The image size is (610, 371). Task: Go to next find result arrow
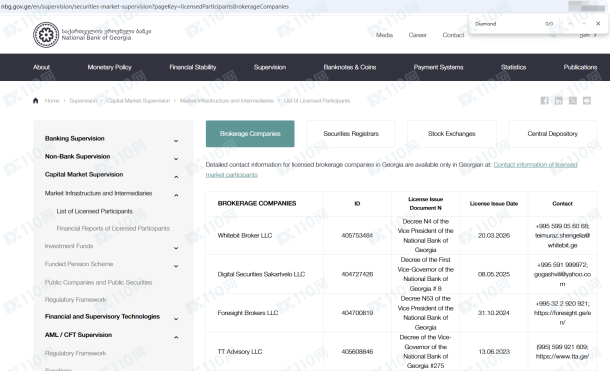coord(584,24)
